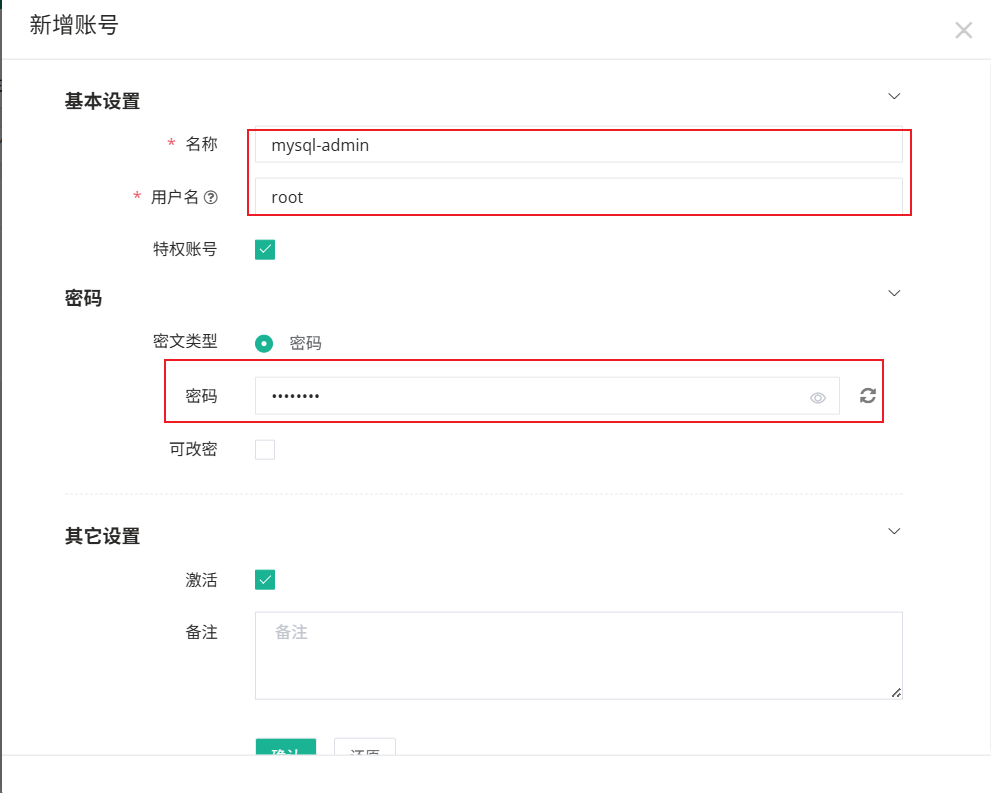Select the 密码 radio under 密文类型

264,343
